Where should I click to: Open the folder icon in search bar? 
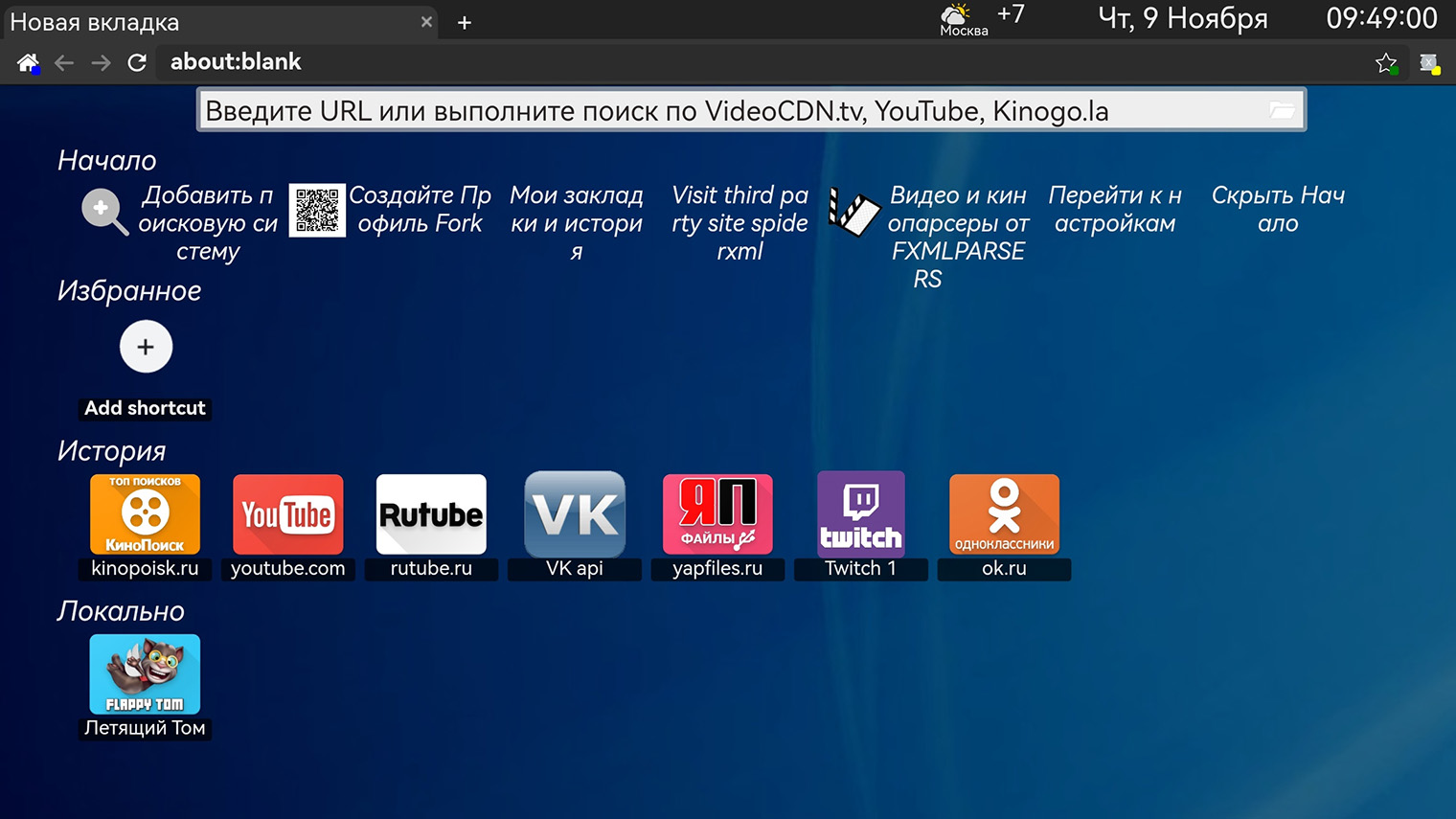(1282, 110)
